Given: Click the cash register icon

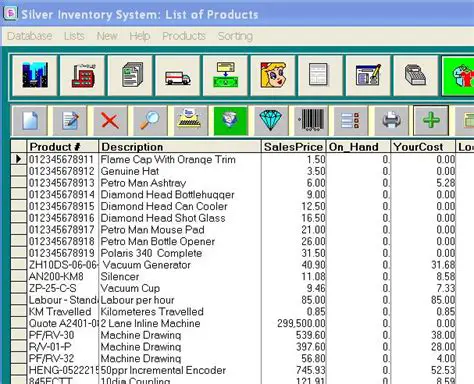Looking at the screenshot, I should pyautogui.click(x=416, y=76).
